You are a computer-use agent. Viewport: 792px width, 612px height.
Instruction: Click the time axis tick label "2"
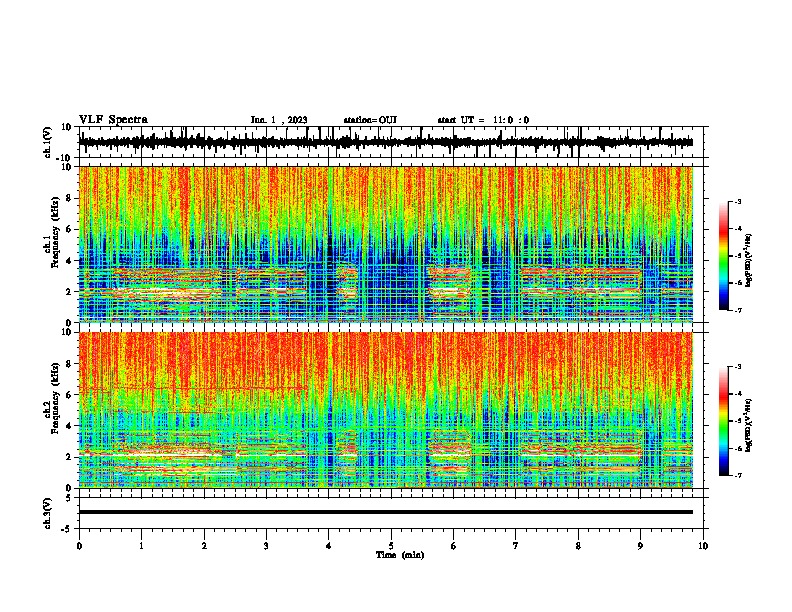click(x=204, y=546)
